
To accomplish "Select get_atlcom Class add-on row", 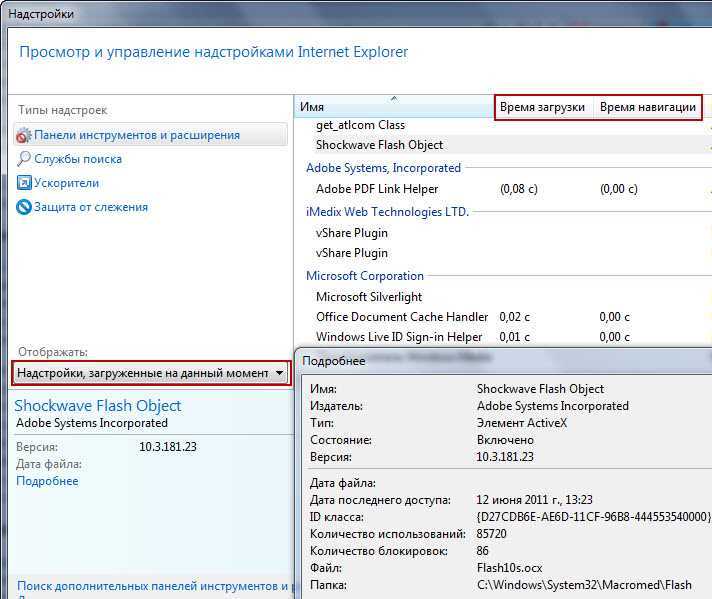I will [360, 125].
